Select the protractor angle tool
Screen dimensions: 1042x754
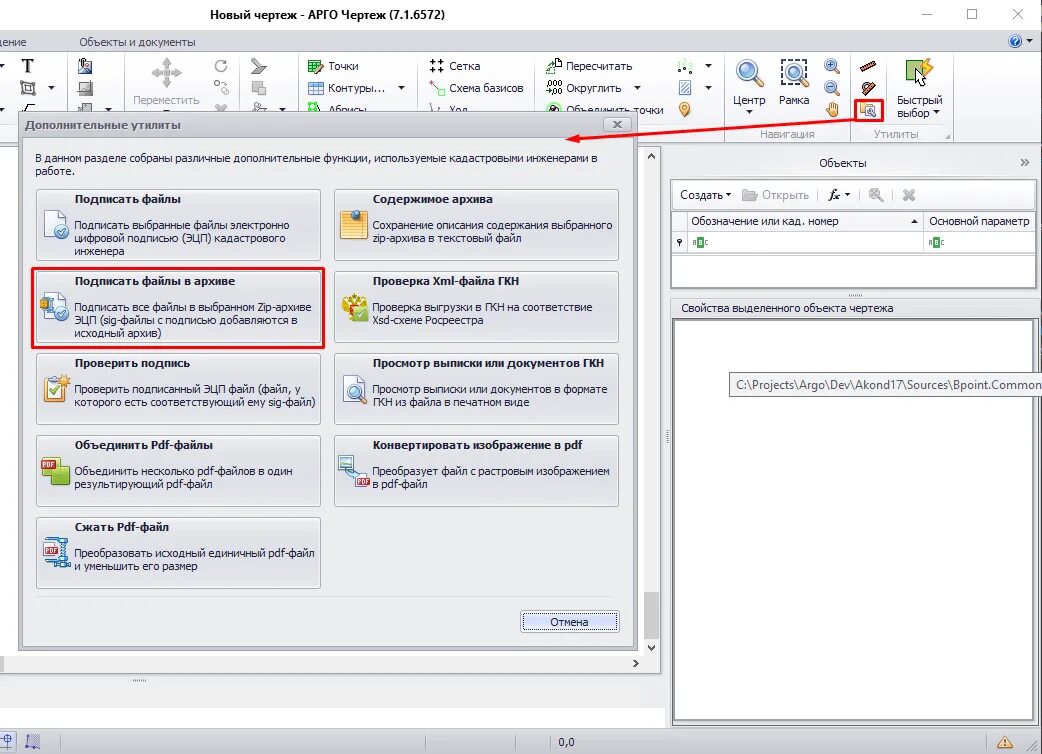(x=868, y=88)
